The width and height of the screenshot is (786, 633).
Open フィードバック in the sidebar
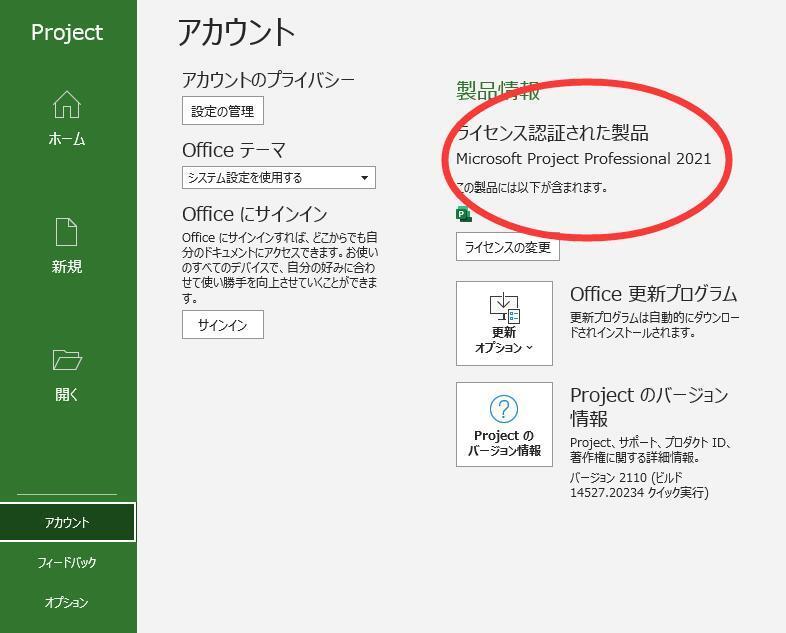pos(67,562)
